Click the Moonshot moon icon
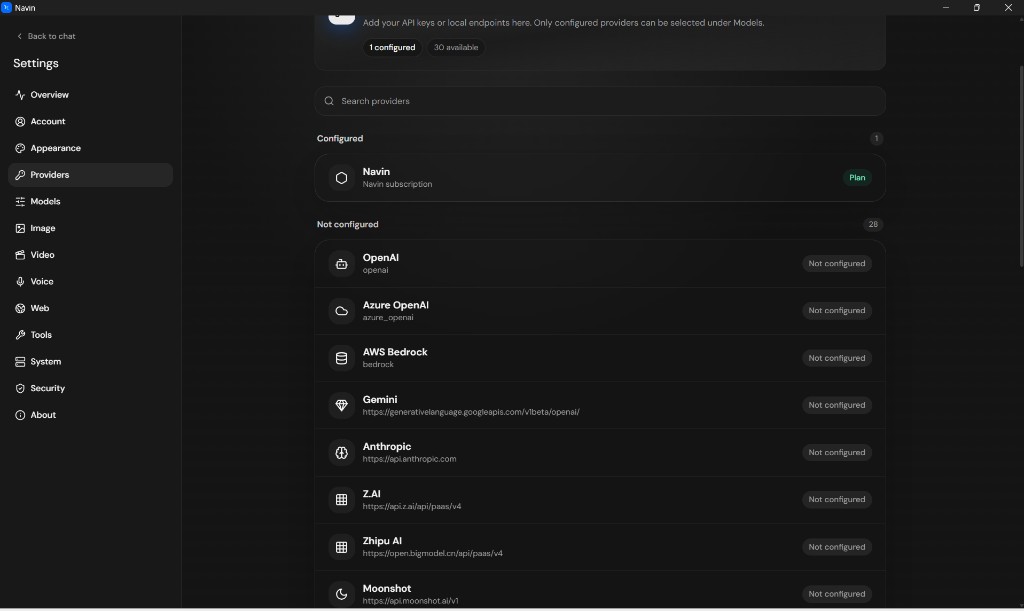Viewport: 1024px width, 611px height. point(342,594)
